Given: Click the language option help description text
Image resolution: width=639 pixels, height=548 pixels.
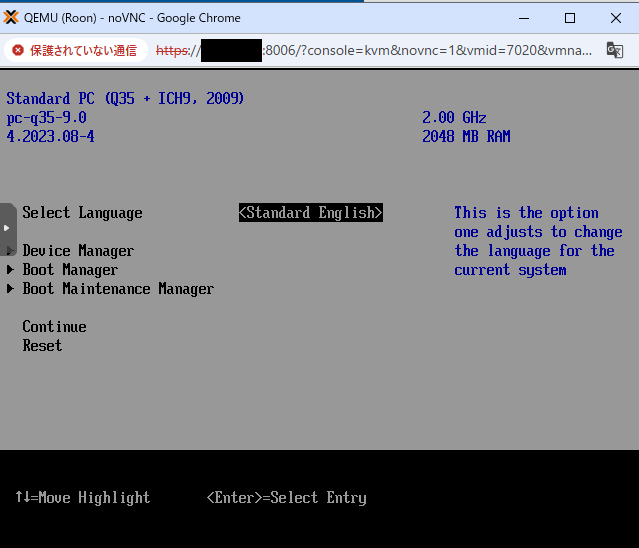Looking at the screenshot, I should click(x=538, y=241).
